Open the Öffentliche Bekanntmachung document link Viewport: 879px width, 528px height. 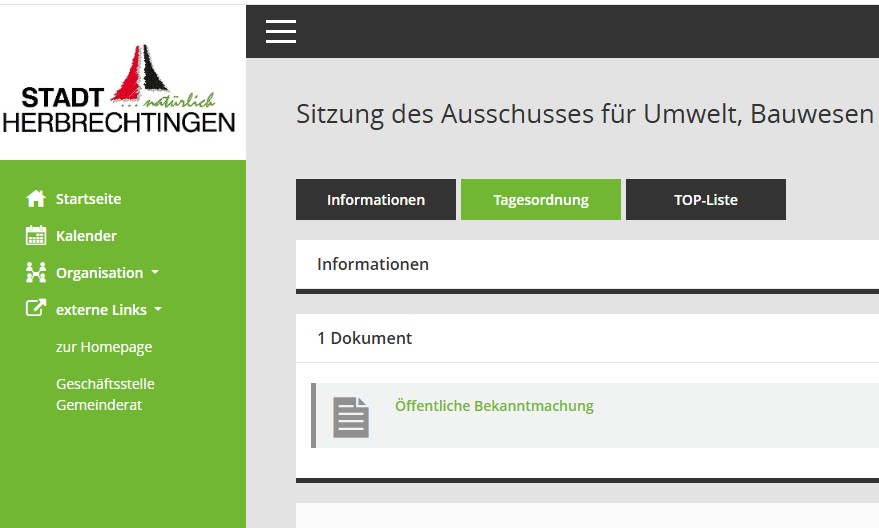click(494, 406)
